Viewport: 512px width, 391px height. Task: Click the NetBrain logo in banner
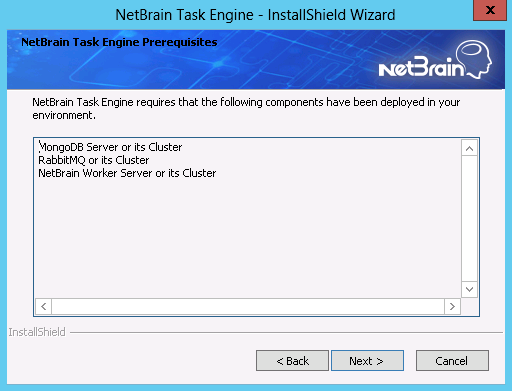435,60
